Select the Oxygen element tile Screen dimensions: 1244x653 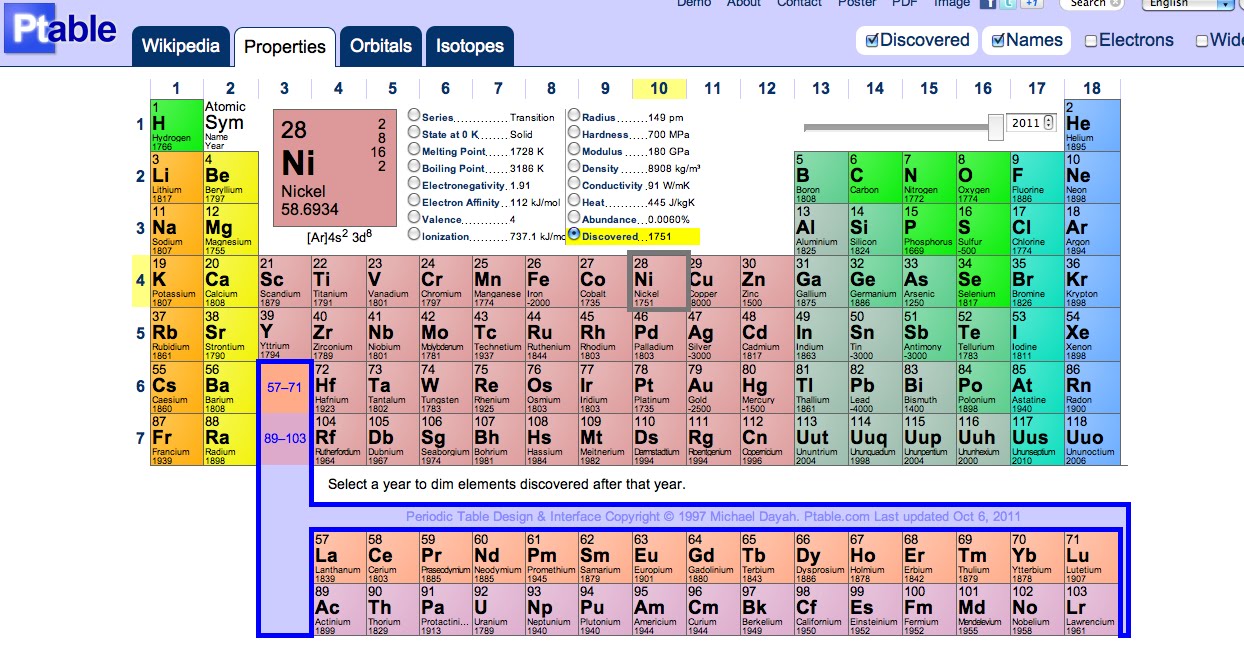point(983,177)
